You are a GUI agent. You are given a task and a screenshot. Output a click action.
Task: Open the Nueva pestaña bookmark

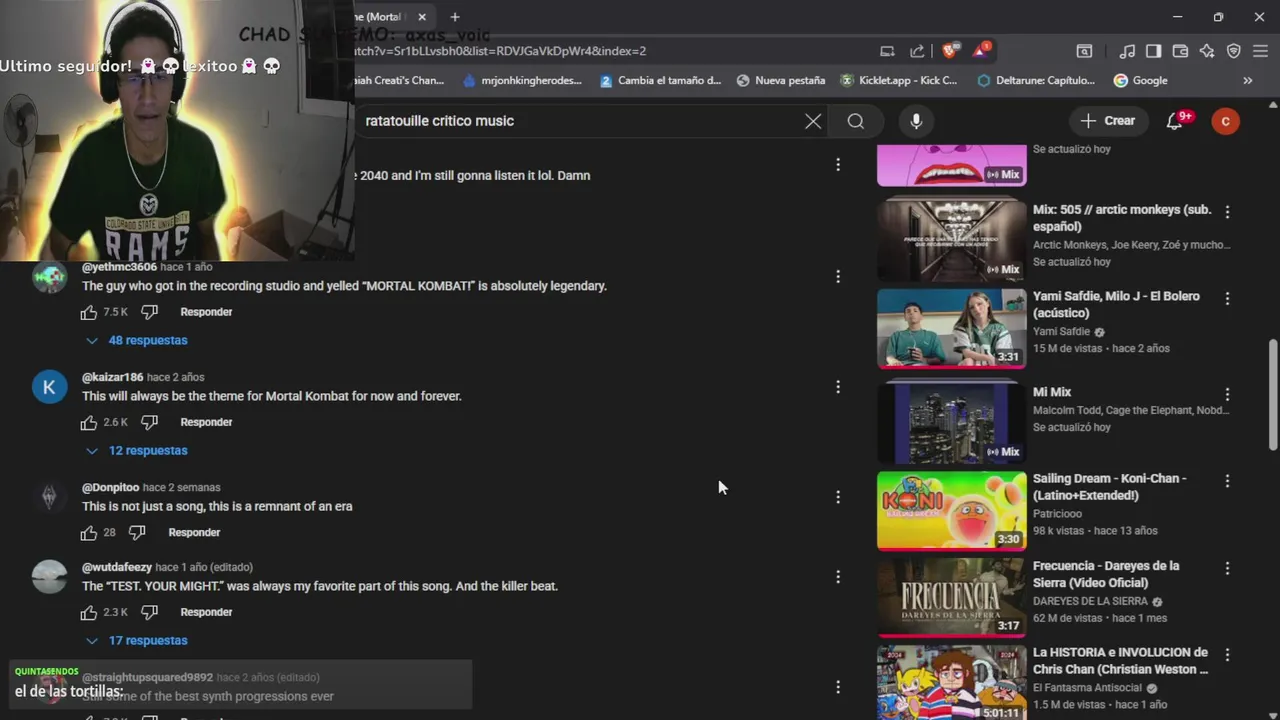click(780, 80)
